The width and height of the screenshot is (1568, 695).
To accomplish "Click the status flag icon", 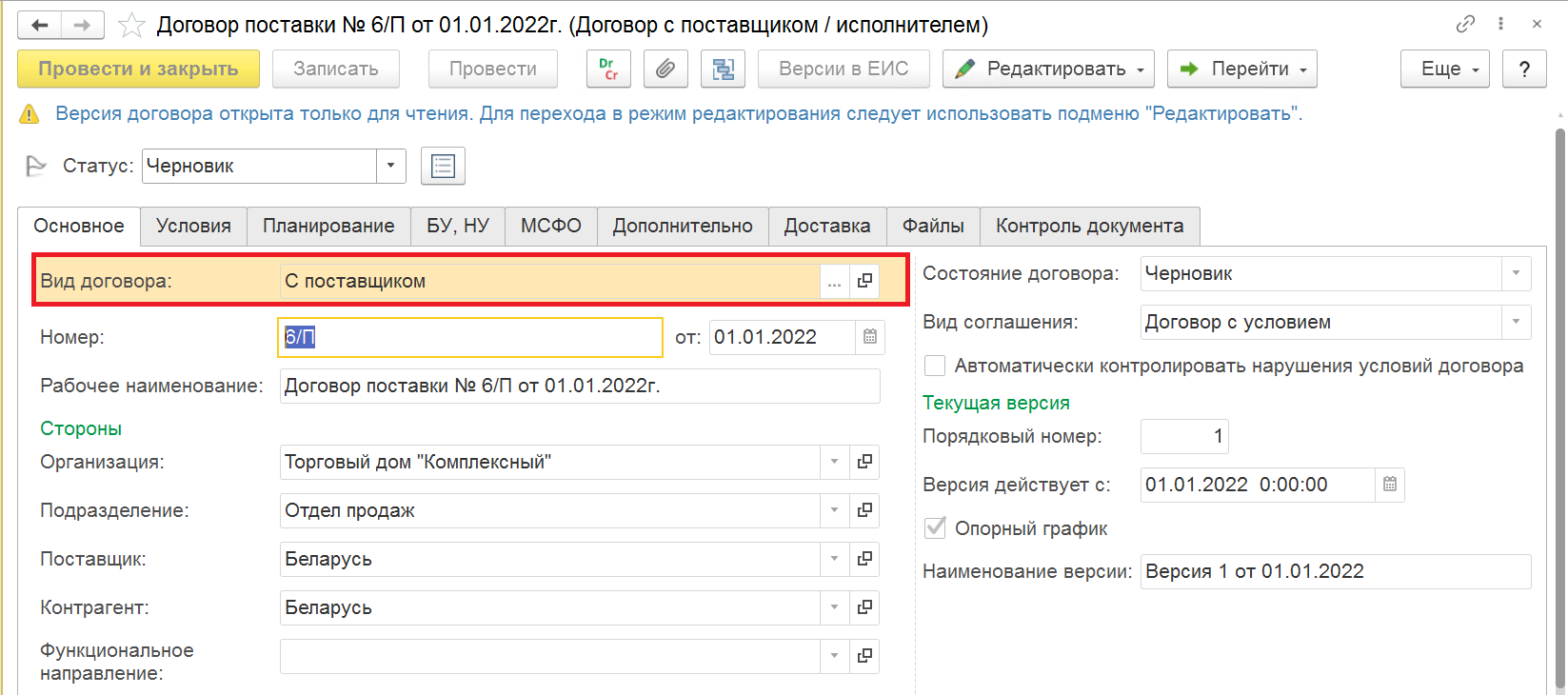I will coord(36,166).
